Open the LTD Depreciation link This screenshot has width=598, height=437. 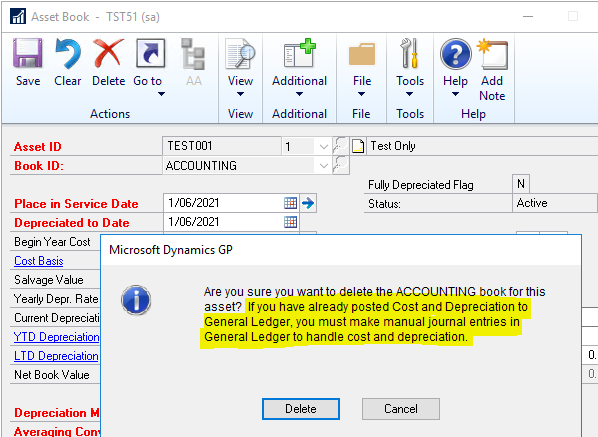pos(56,356)
